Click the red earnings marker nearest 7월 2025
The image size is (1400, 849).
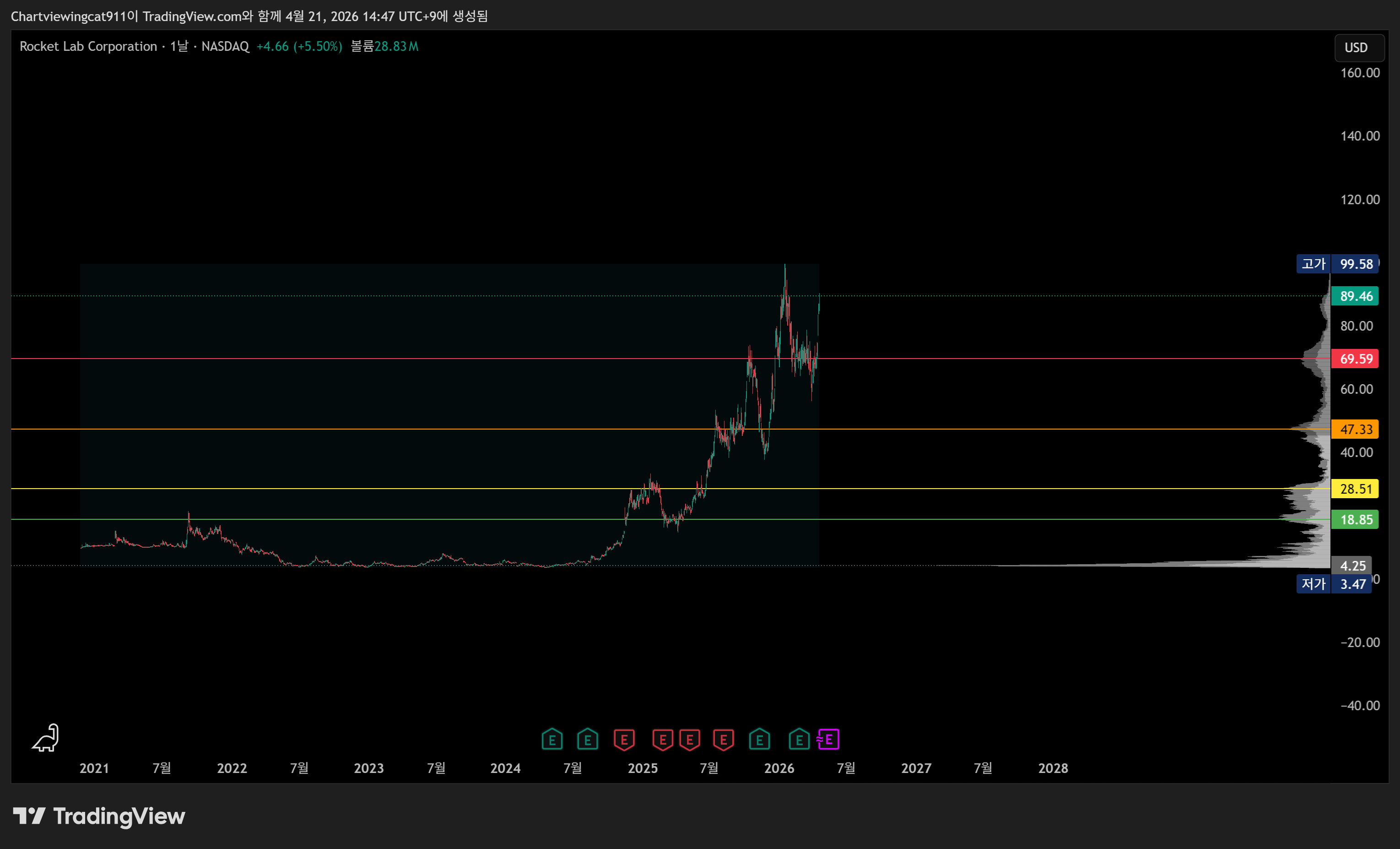[723, 740]
